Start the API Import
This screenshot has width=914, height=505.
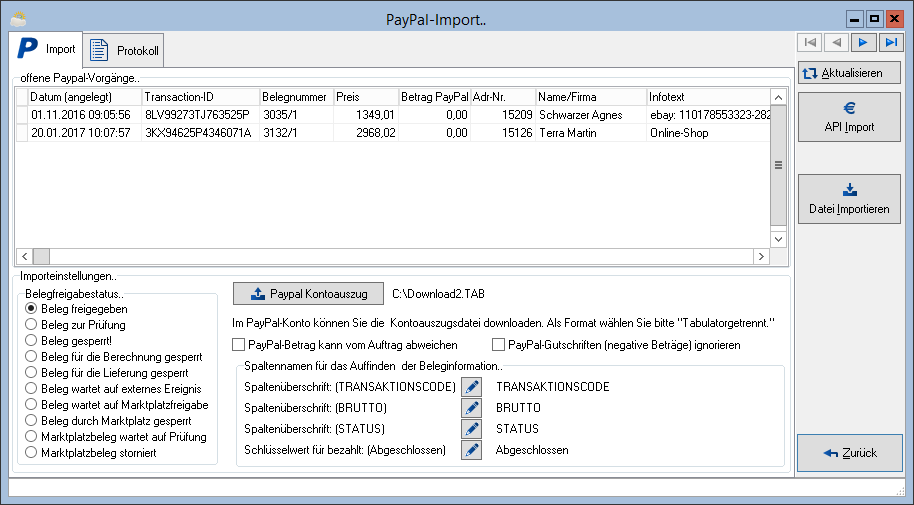pyautogui.click(x=849, y=117)
